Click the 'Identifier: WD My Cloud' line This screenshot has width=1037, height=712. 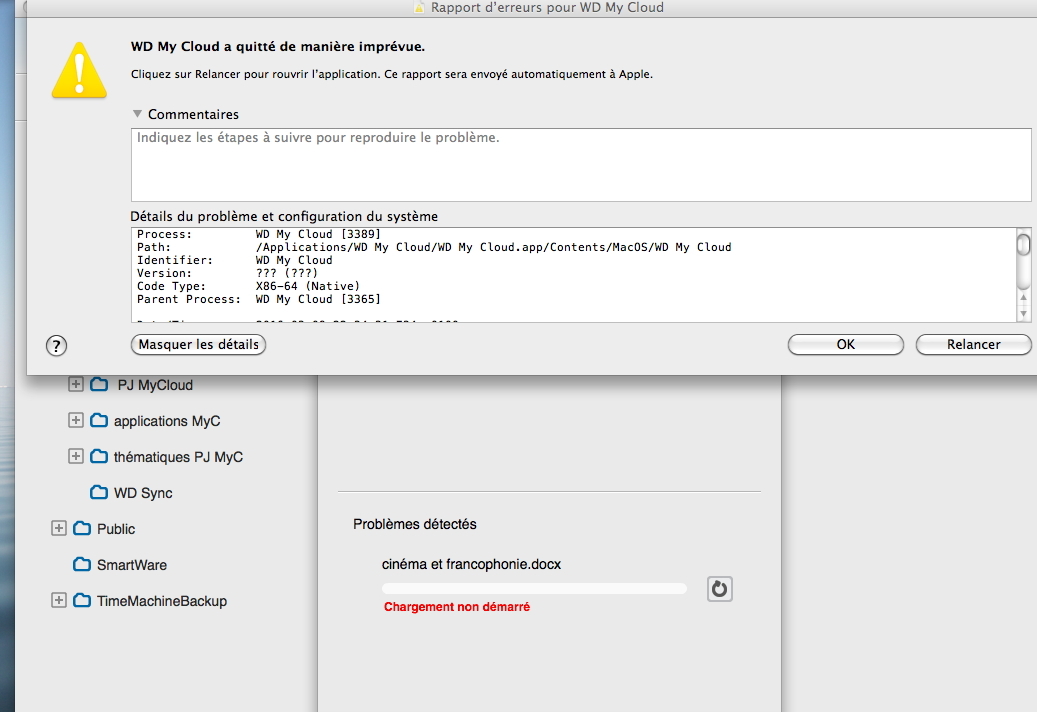234,260
